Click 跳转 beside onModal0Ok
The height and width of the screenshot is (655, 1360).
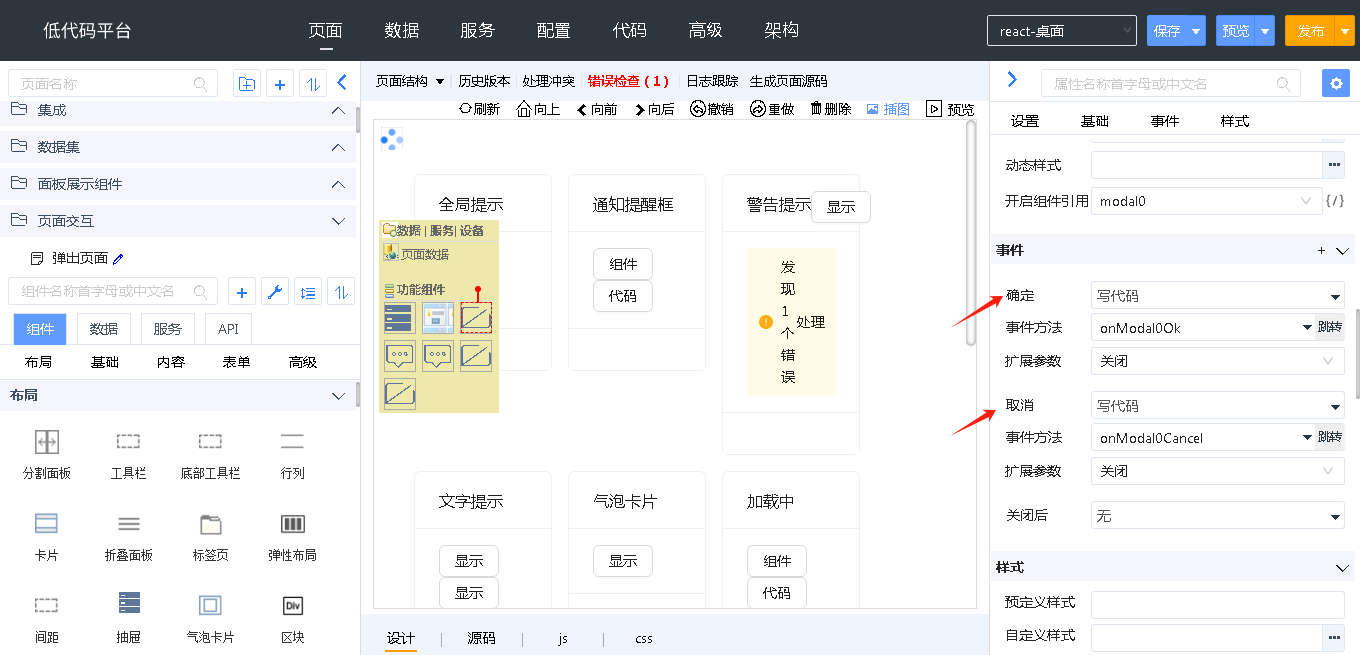(x=1330, y=327)
